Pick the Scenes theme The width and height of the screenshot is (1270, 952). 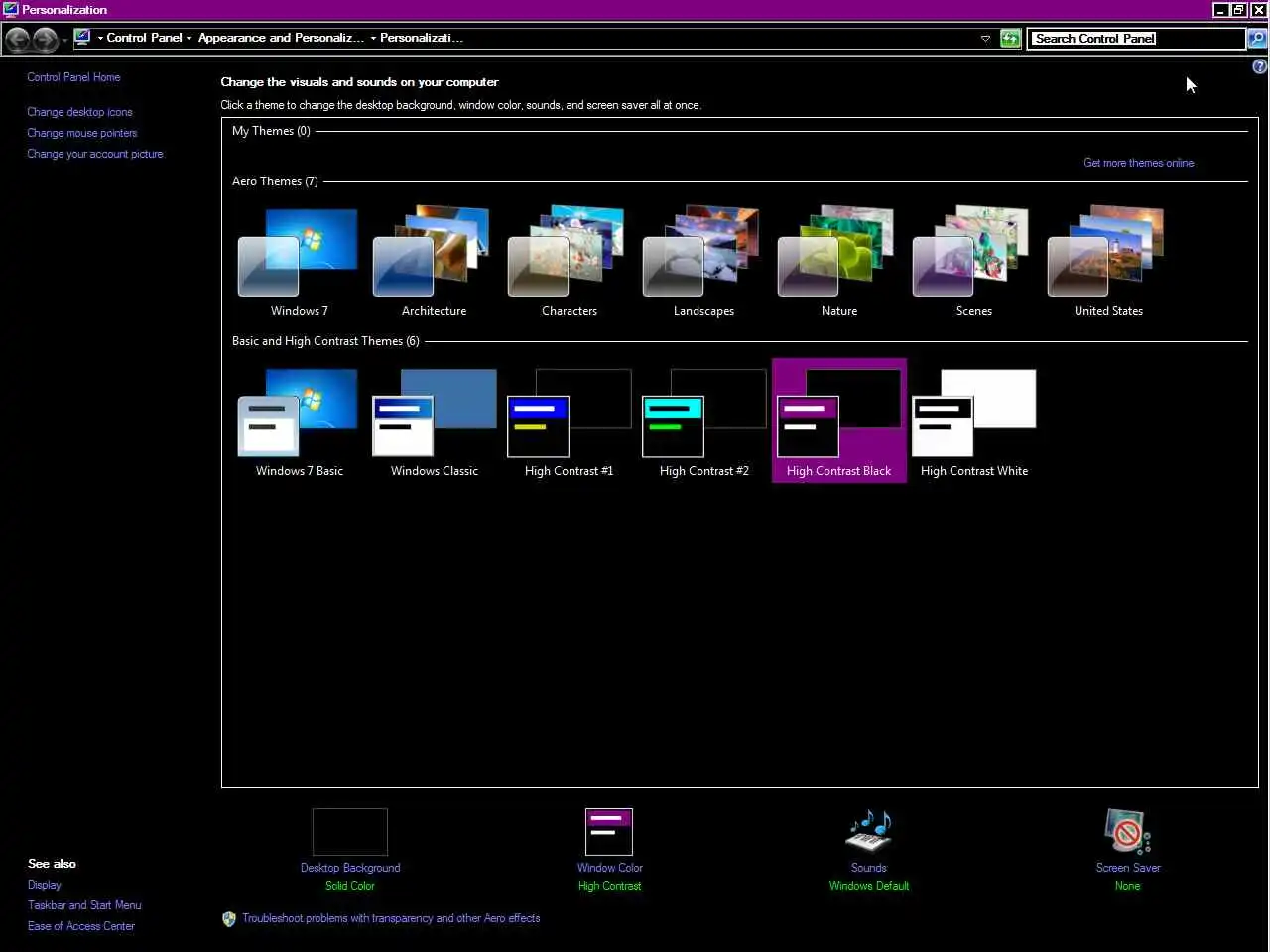[x=973, y=262]
